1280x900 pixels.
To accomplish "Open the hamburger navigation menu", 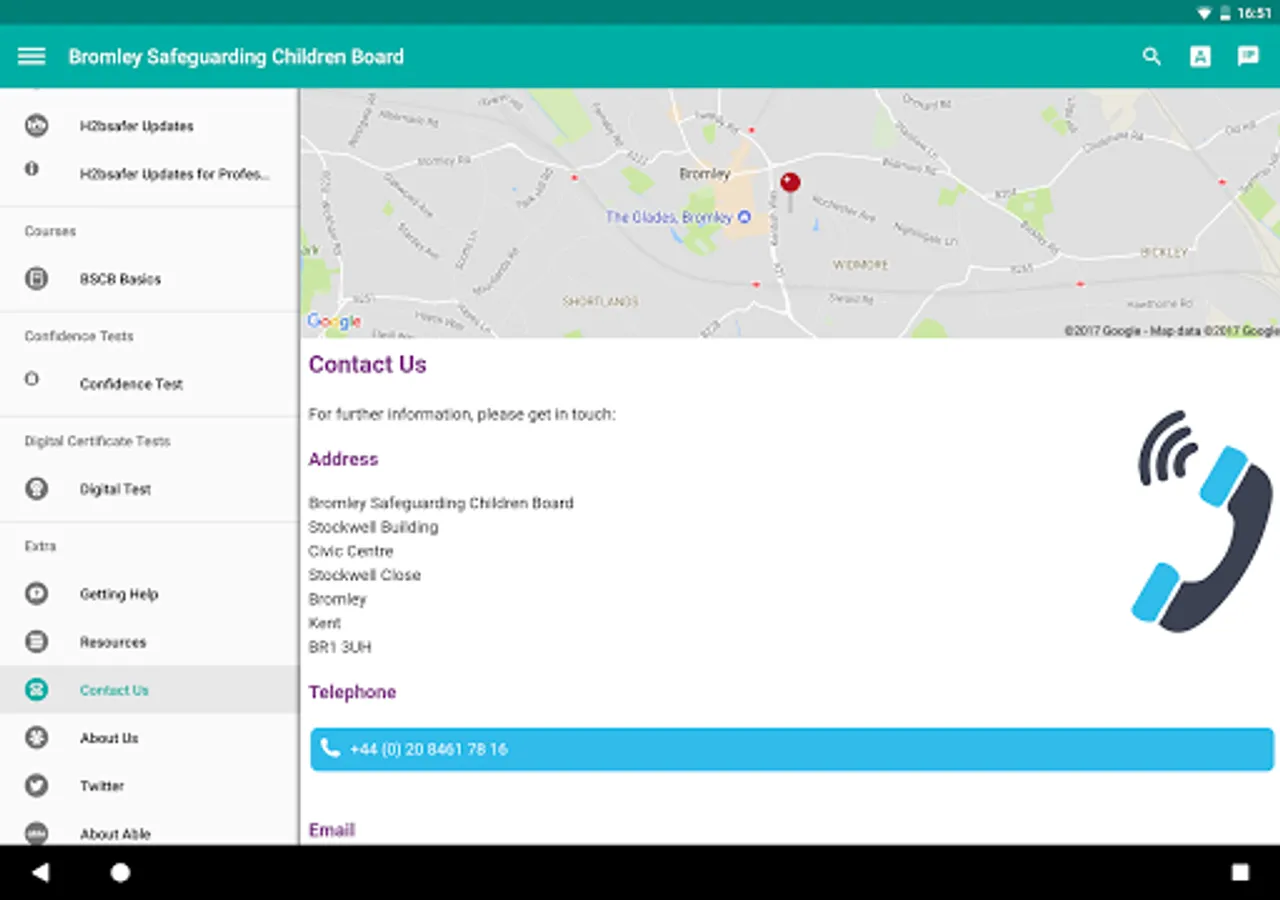I will (x=32, y=56).
